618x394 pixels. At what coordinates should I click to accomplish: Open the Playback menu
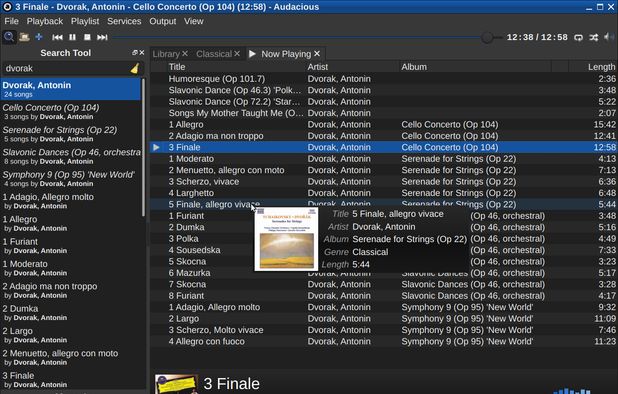click(x=45, y=21)
